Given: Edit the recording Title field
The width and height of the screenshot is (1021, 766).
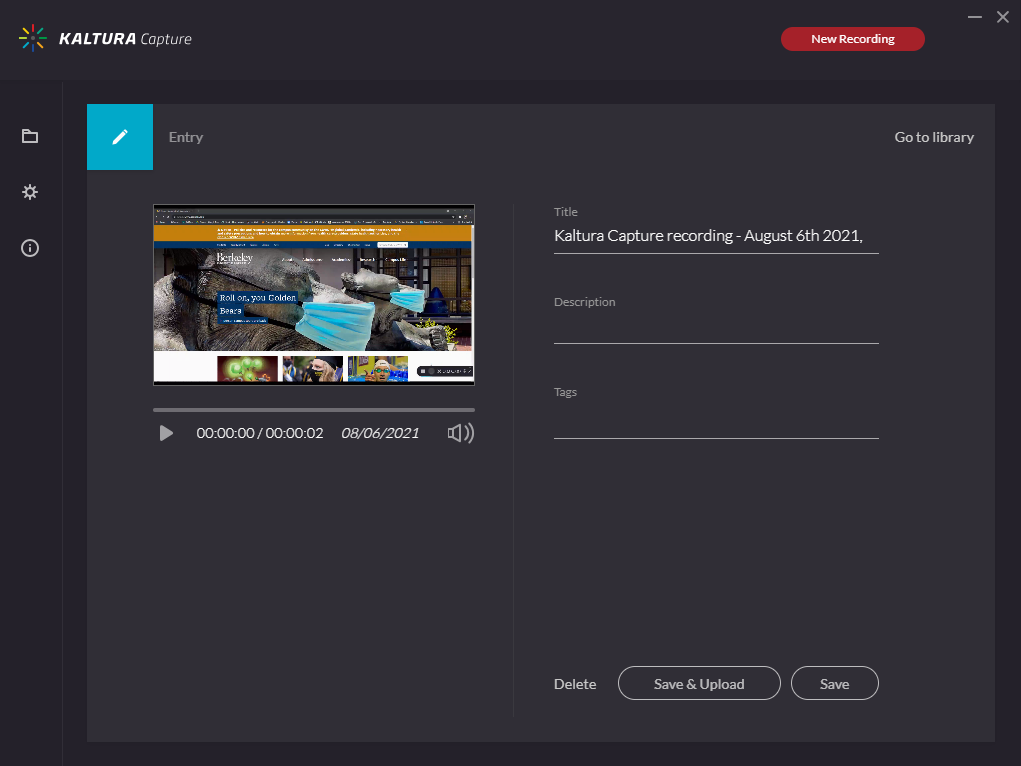Looking at the screenshot, I should click(715, 235).
